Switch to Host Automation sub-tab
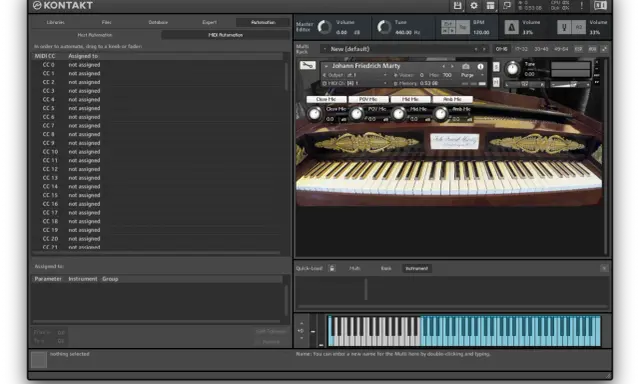 pyautogui.click(x=95, y=35)
